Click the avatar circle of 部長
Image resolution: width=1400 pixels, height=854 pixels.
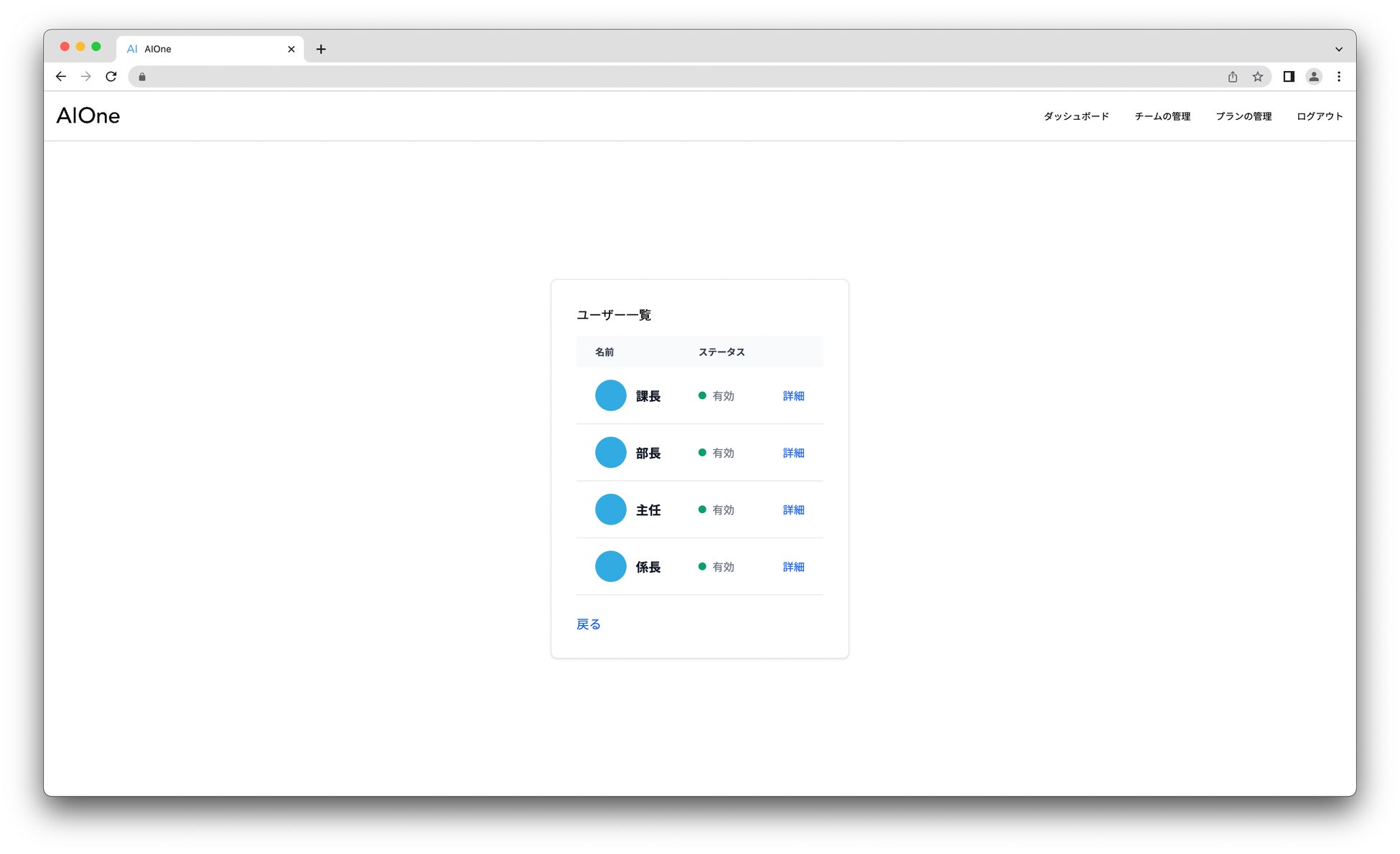(611, 453)
